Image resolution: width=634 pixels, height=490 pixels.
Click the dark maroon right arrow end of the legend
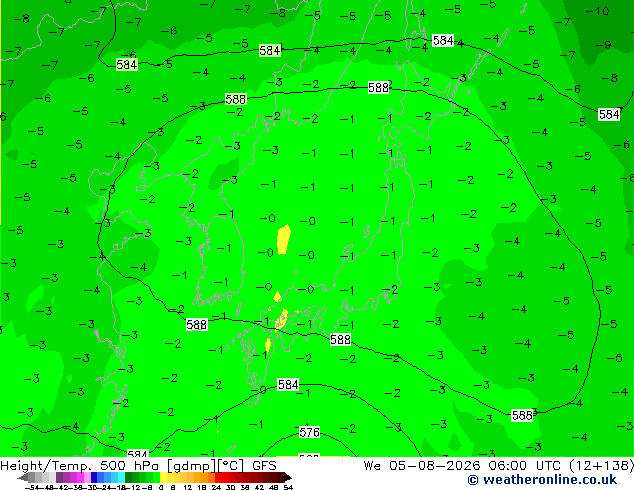287,477
